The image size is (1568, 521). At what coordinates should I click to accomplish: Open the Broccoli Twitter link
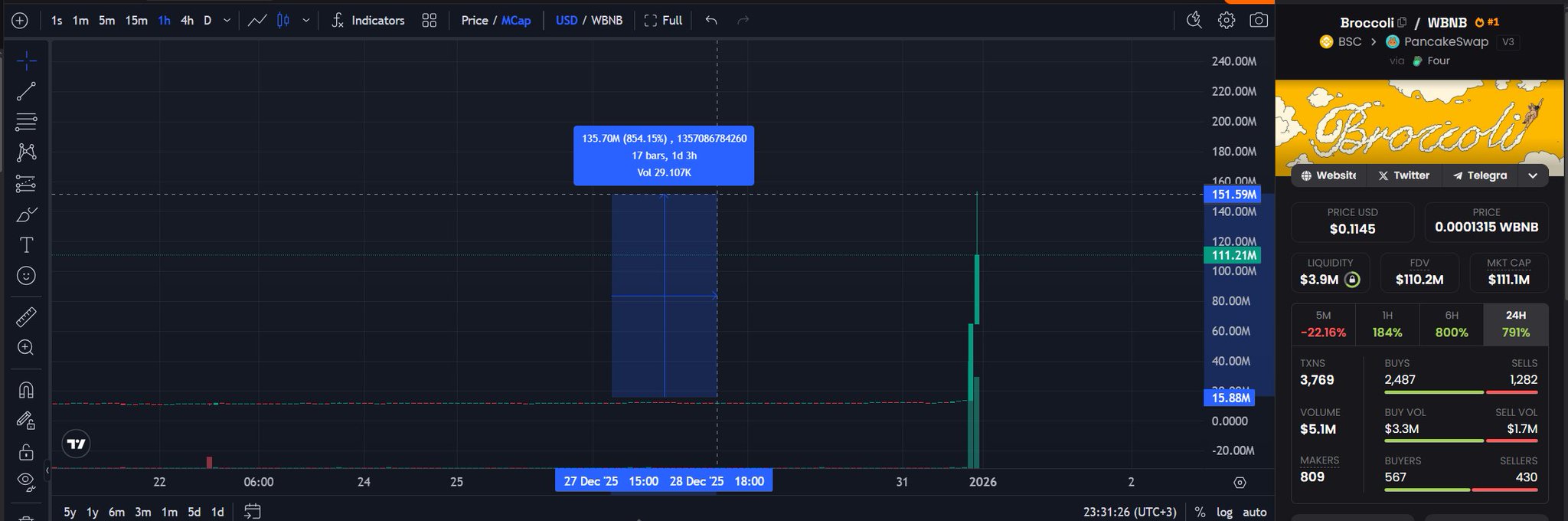(x=1403, y=175)
